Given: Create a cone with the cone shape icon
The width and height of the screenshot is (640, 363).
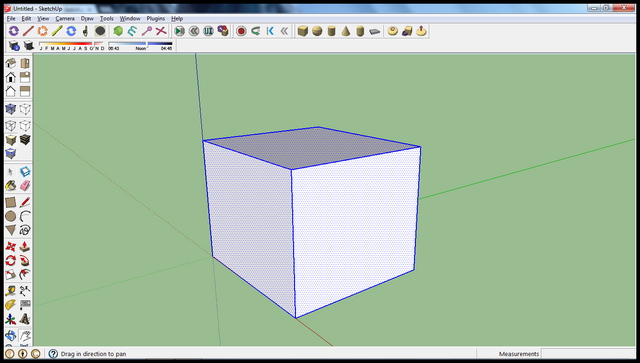Looking at the screenshot, I should tap(346, 31).
